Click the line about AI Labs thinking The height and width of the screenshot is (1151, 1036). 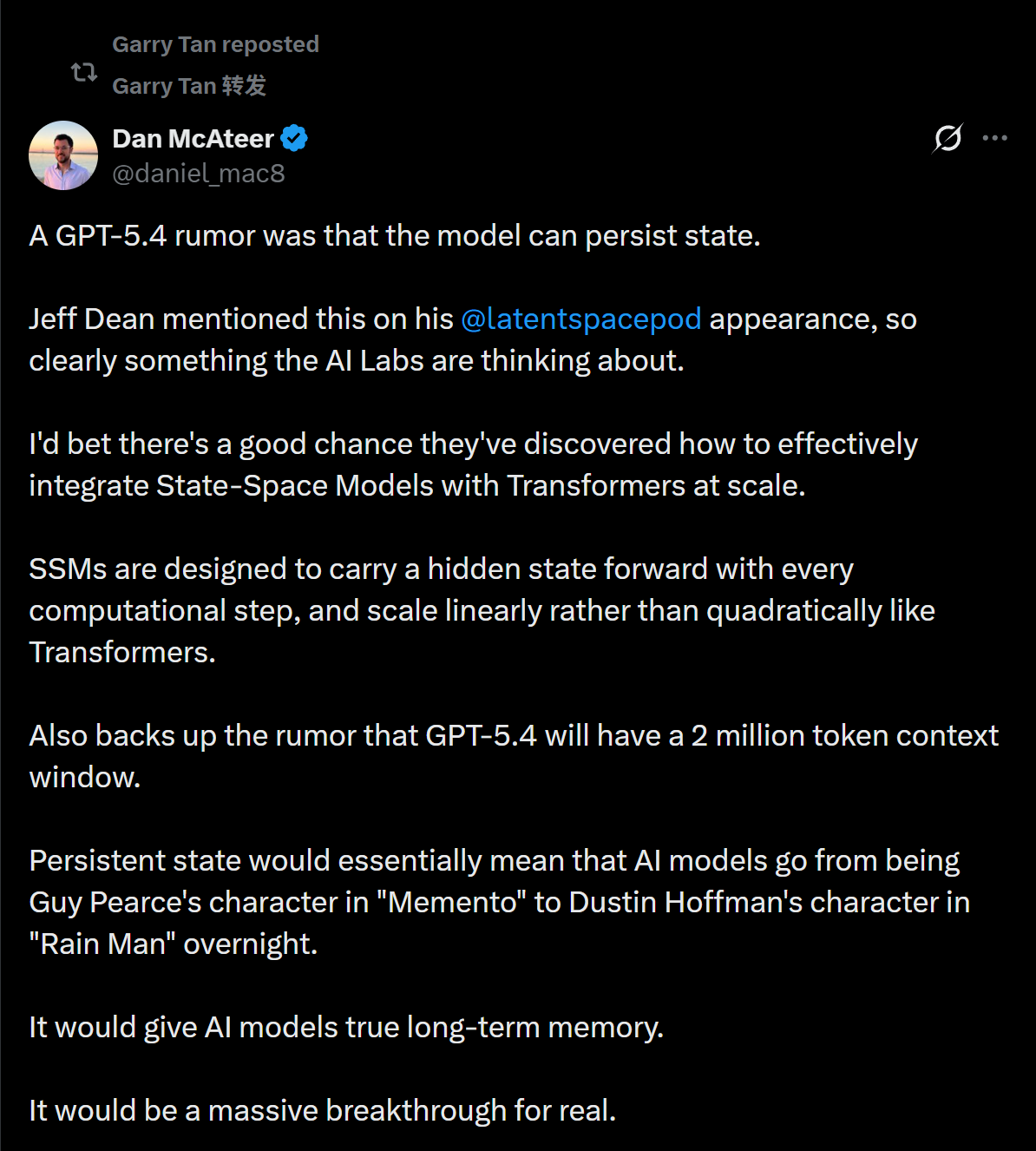(356, 361)
